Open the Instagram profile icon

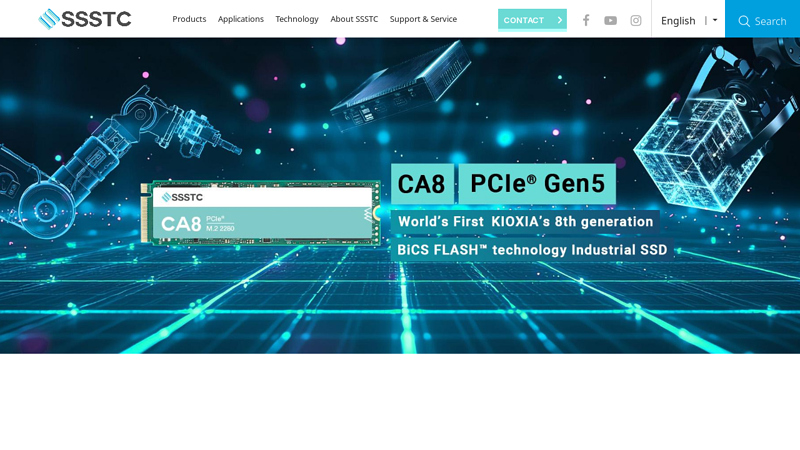(x=636, y=20)
